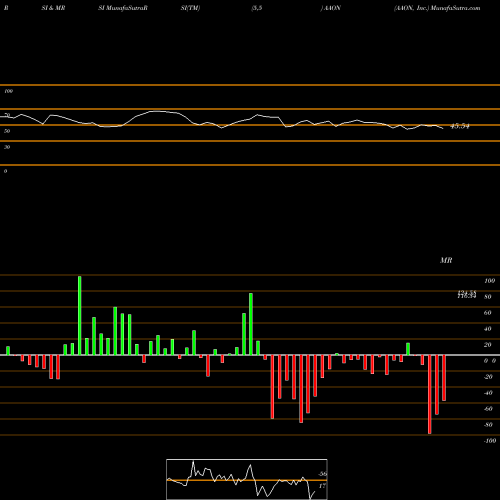
Task: Click the 'SI(TM)' header label
Action: (190, 8)
